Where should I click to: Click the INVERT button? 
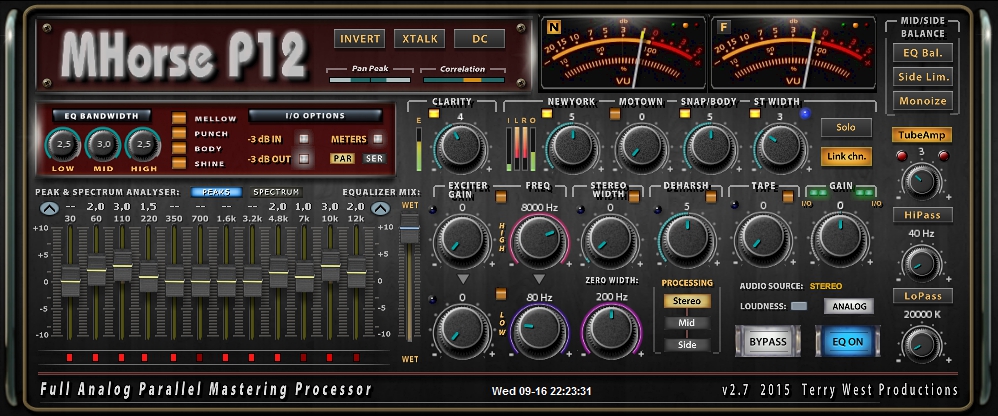tap(360, 39)
